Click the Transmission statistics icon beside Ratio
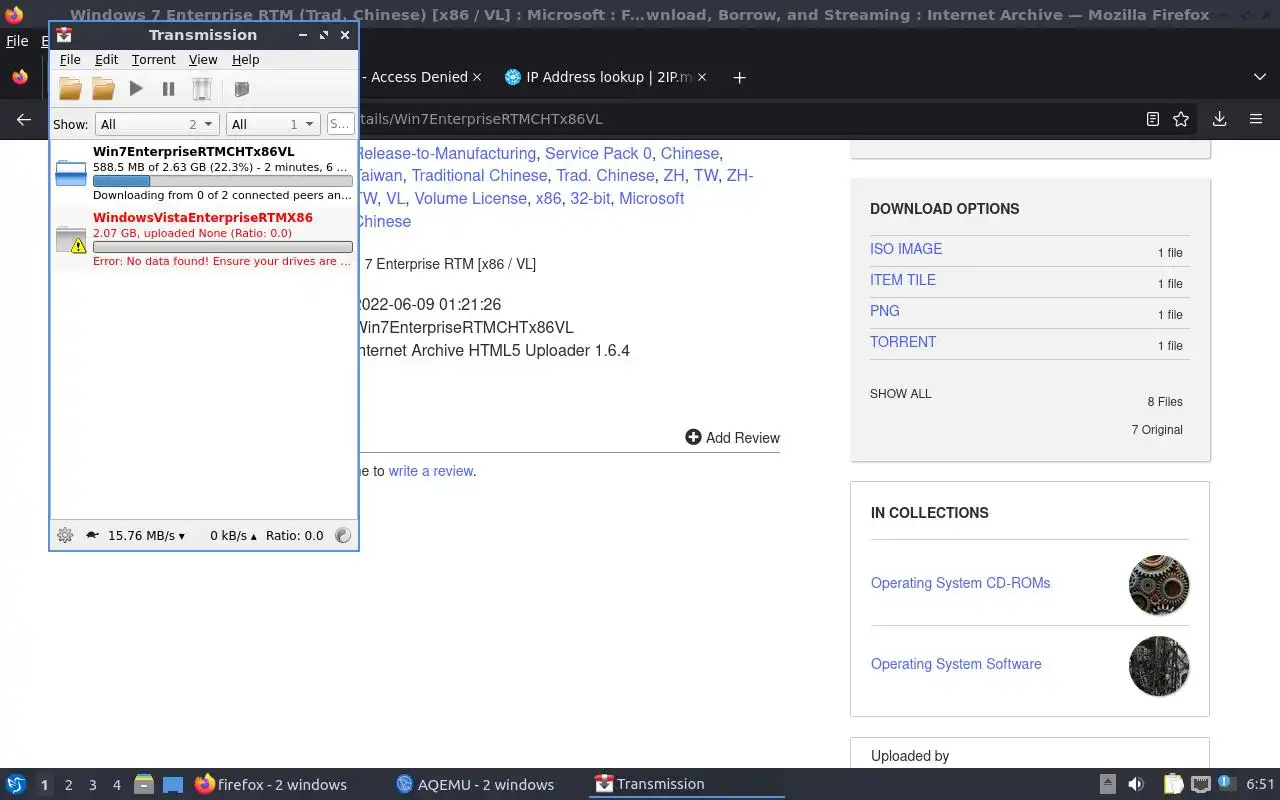 [x=343, y=535]
